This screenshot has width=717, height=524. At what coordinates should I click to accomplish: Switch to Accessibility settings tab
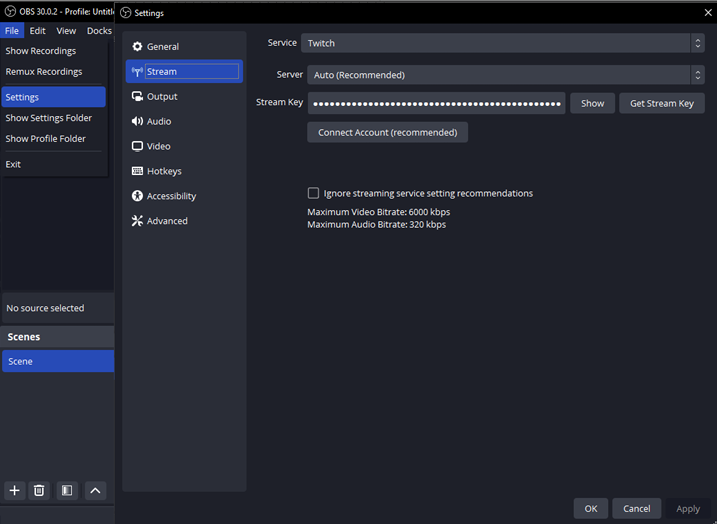(184, 196)
